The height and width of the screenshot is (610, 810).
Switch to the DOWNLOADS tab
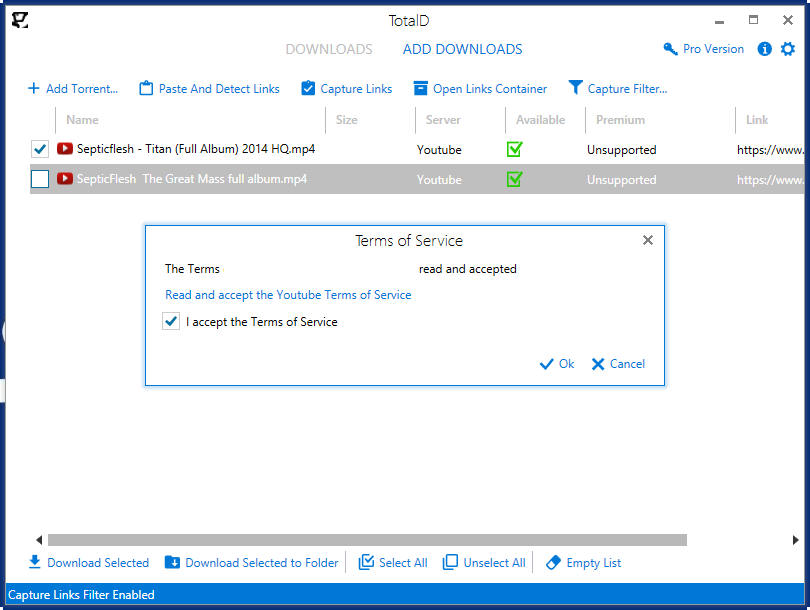coord(329,49)
